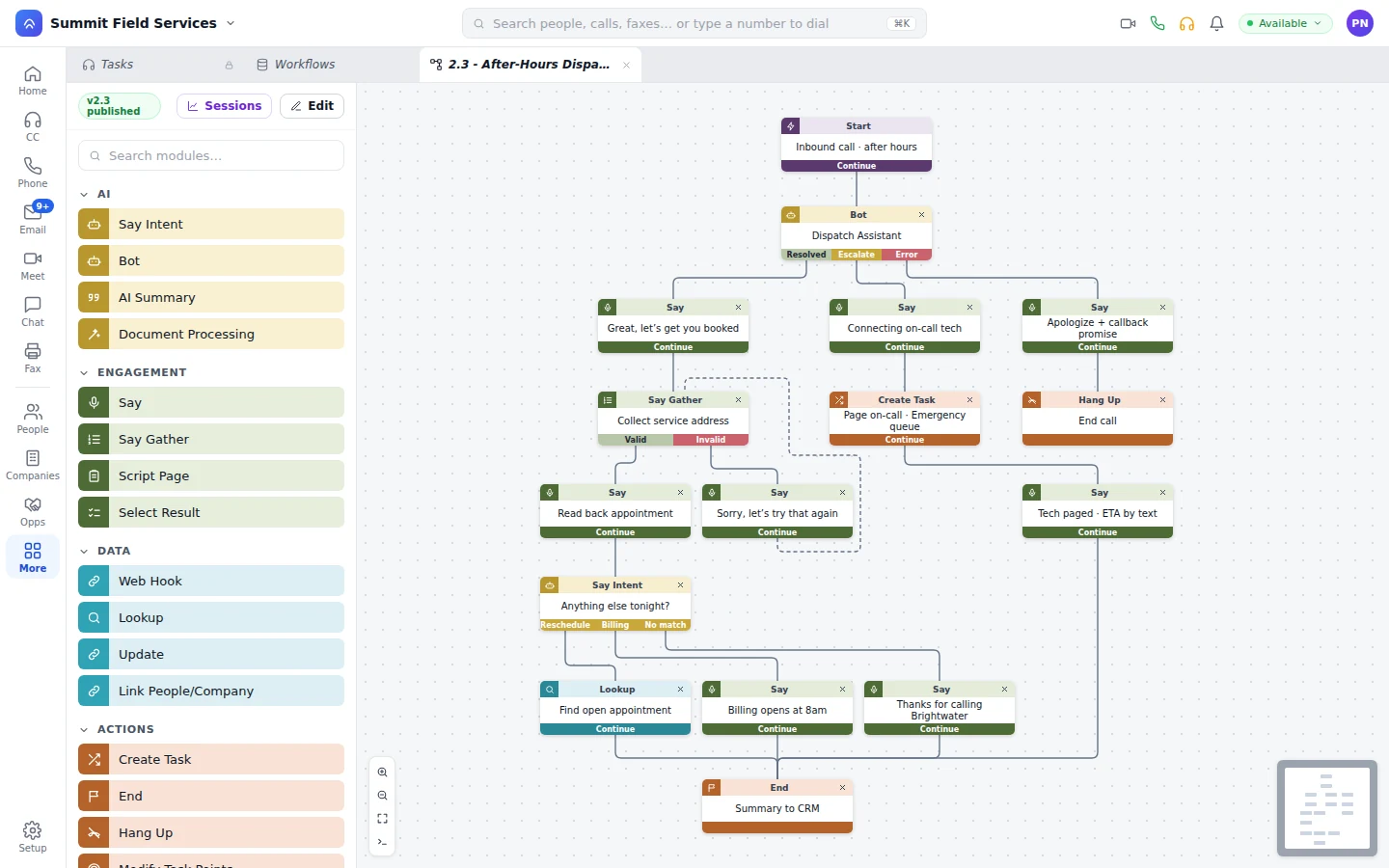This screenshot has height=868, width=1389.
Task: Select the Select Result module
Action: coord(211,512)
